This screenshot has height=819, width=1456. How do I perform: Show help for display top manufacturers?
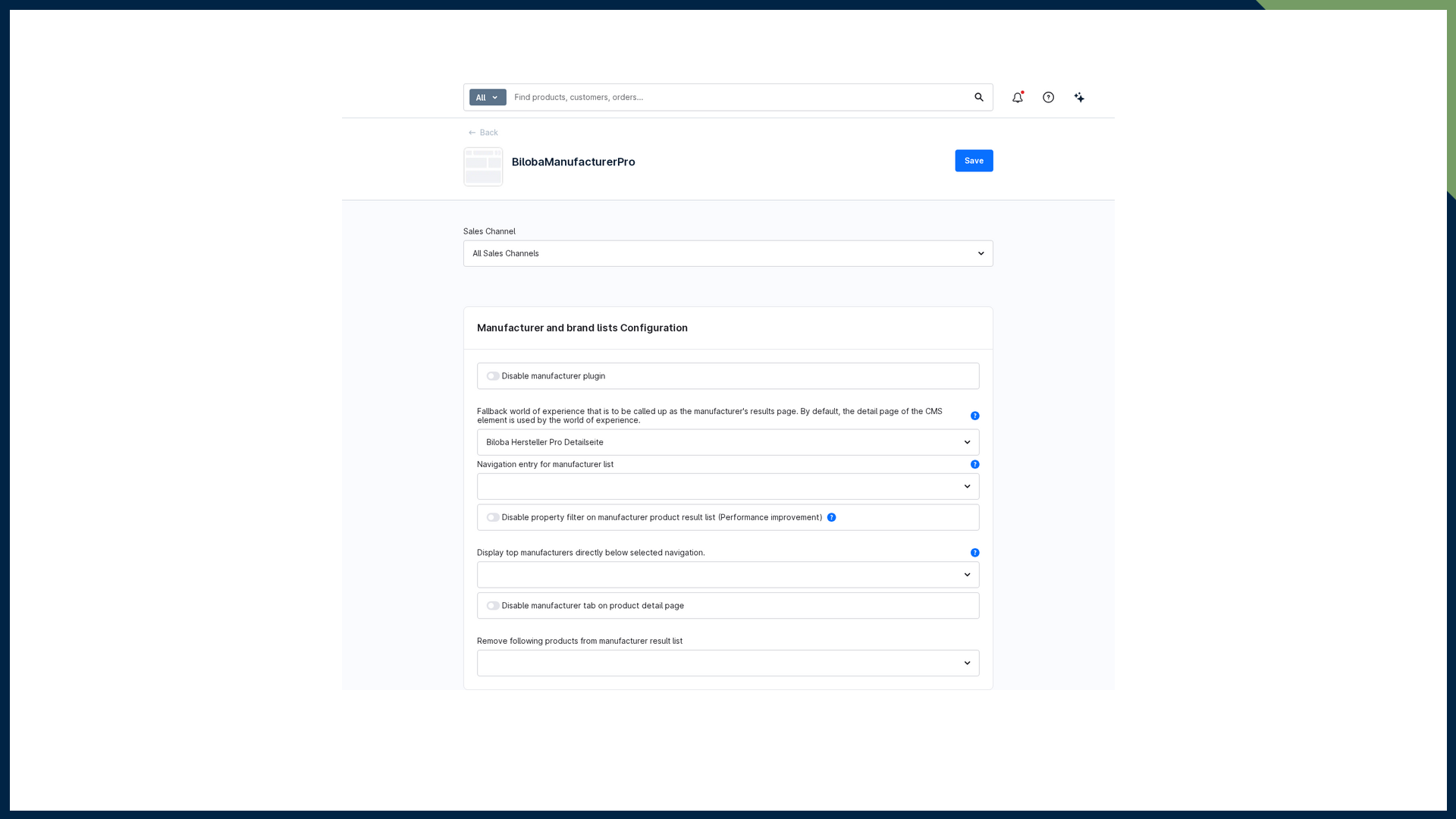click(975, 553)
